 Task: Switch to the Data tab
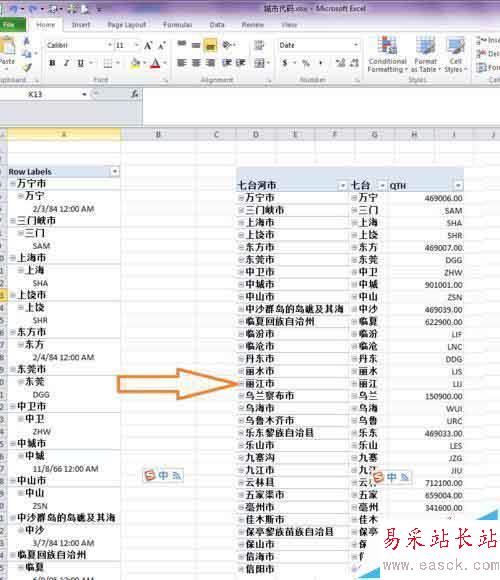pyautogui.click(x=217, y=25)
